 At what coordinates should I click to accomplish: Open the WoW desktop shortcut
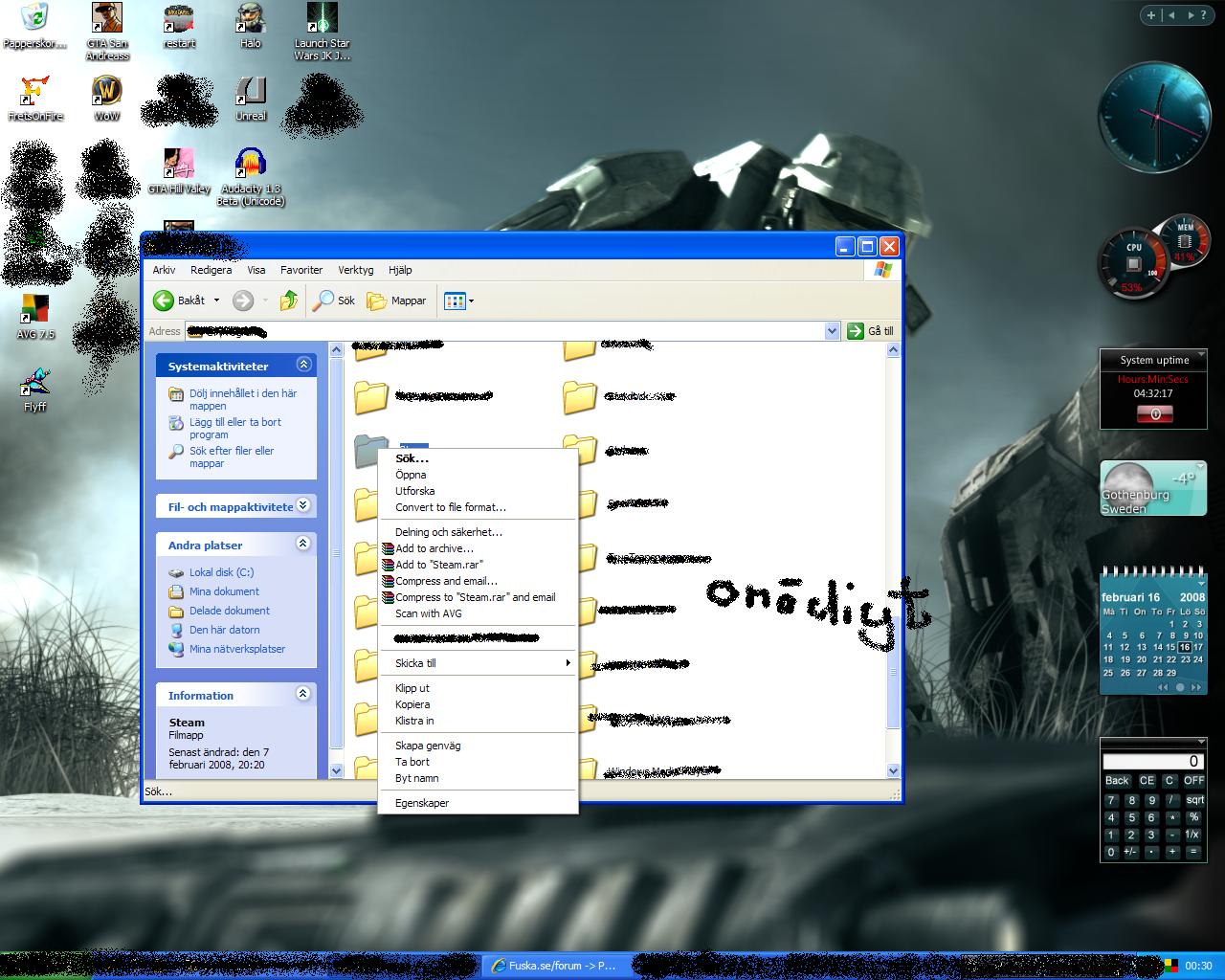click(x=107, y=99)
